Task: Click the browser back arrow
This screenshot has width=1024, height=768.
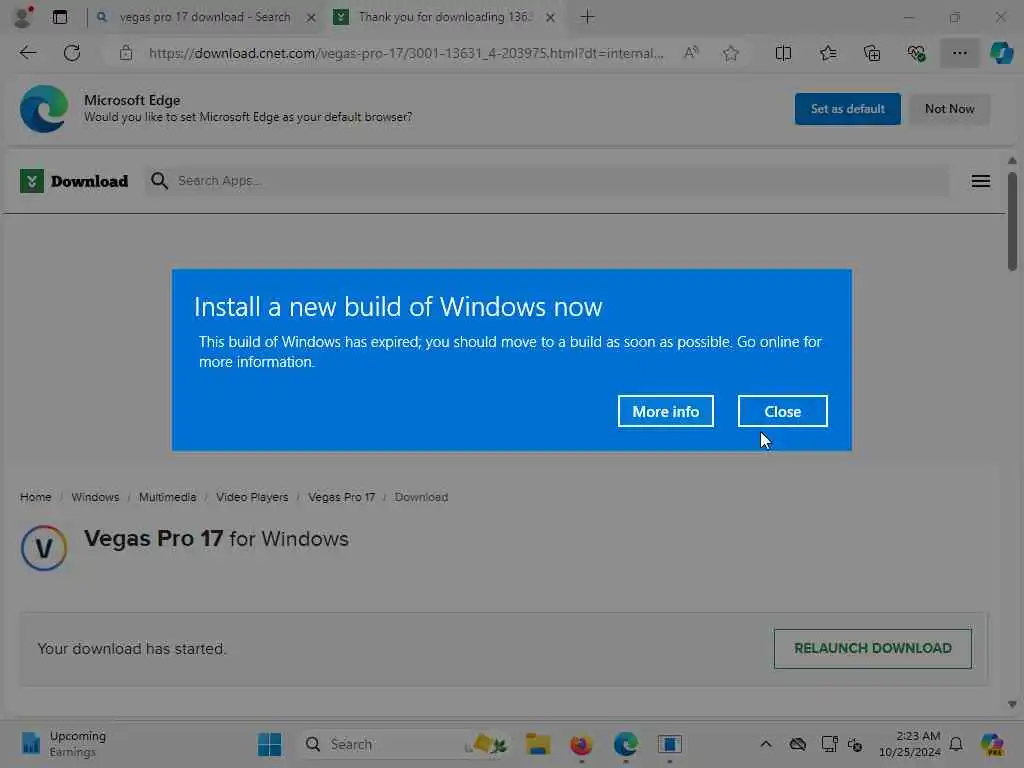Action: [x=28, y=53]
